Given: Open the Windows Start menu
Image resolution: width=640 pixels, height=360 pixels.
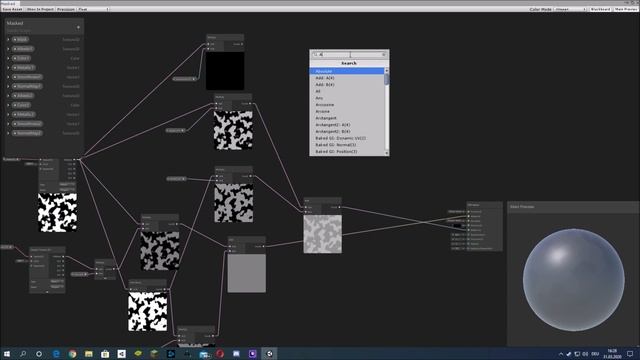Looking at the screenshot, I should coord(7,353).
